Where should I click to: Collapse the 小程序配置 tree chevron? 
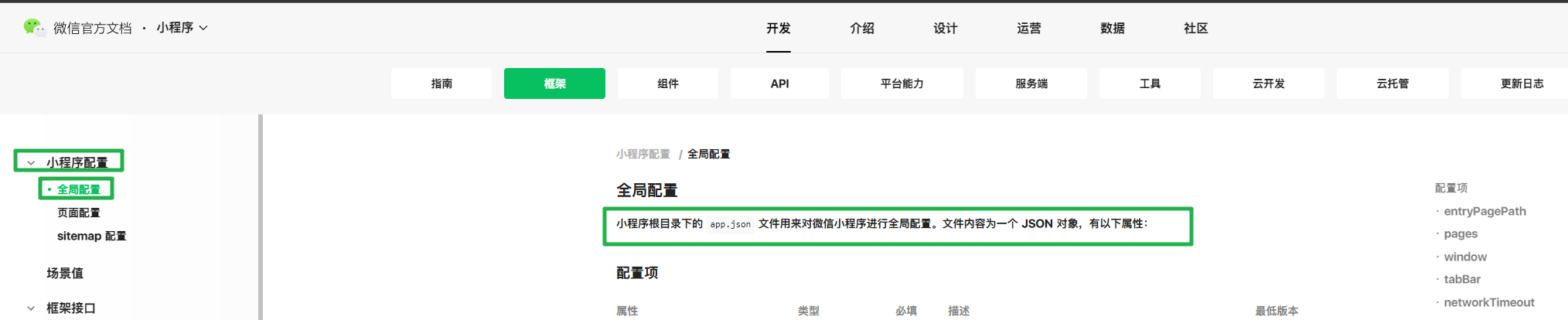pos(31,163)
